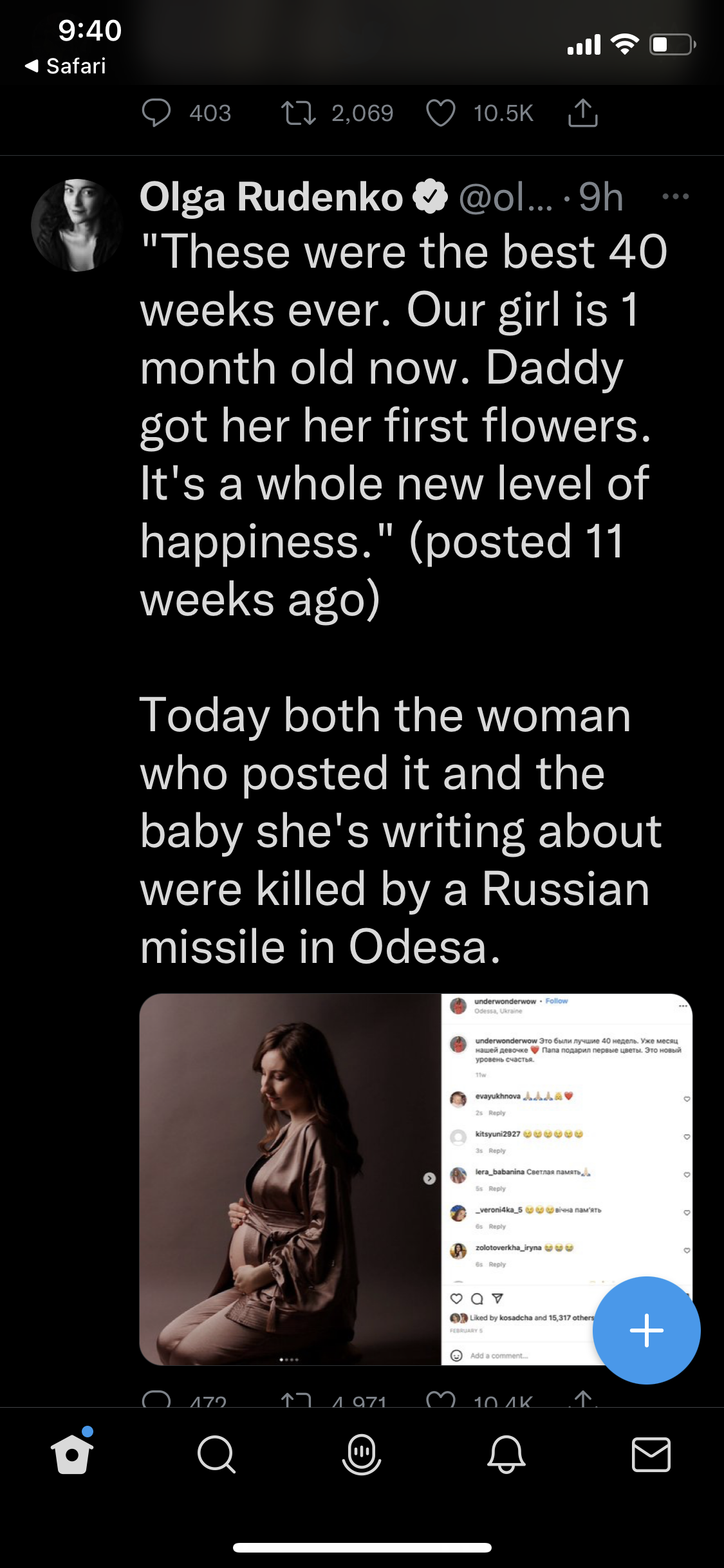
Task: Tap the battery indicator in status bar
Action: (x=672, y=45)
